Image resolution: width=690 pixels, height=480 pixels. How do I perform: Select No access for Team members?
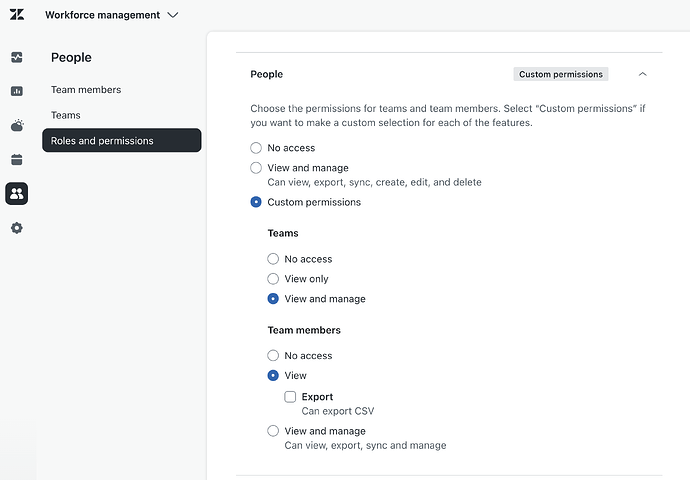(273, 355)
